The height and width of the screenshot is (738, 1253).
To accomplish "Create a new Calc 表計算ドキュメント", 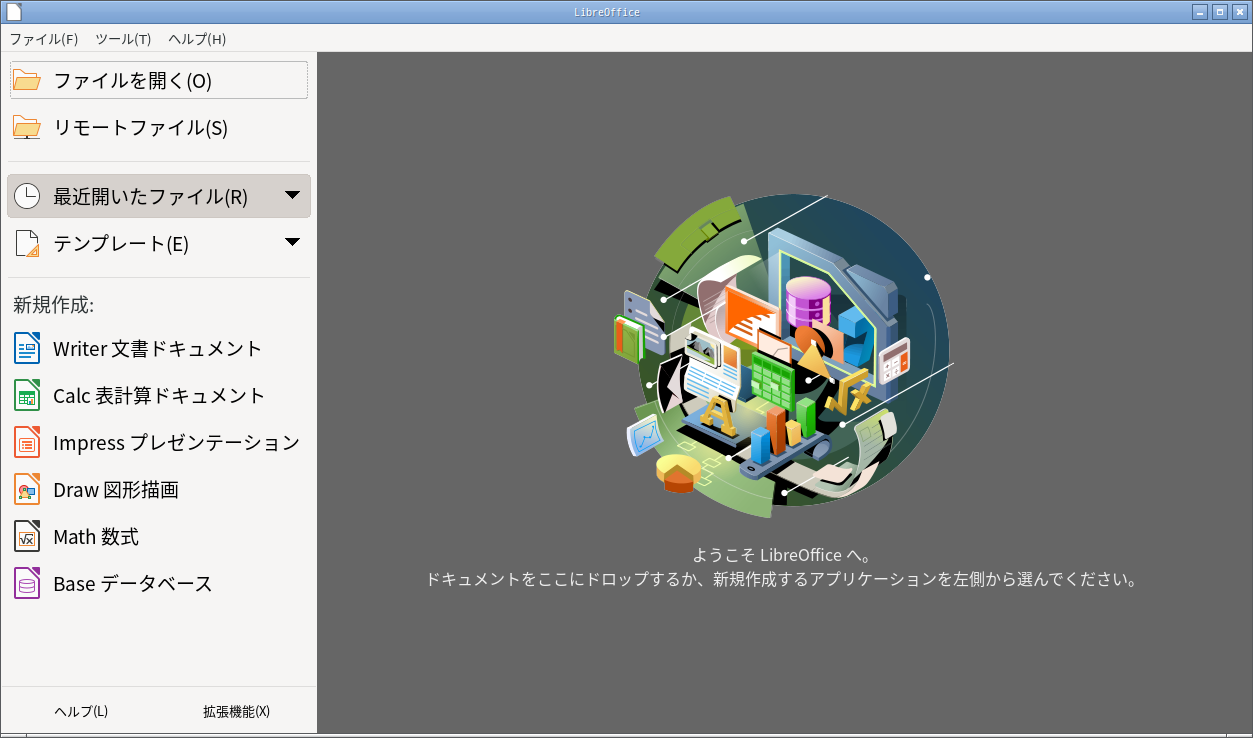I will (159, 395).
